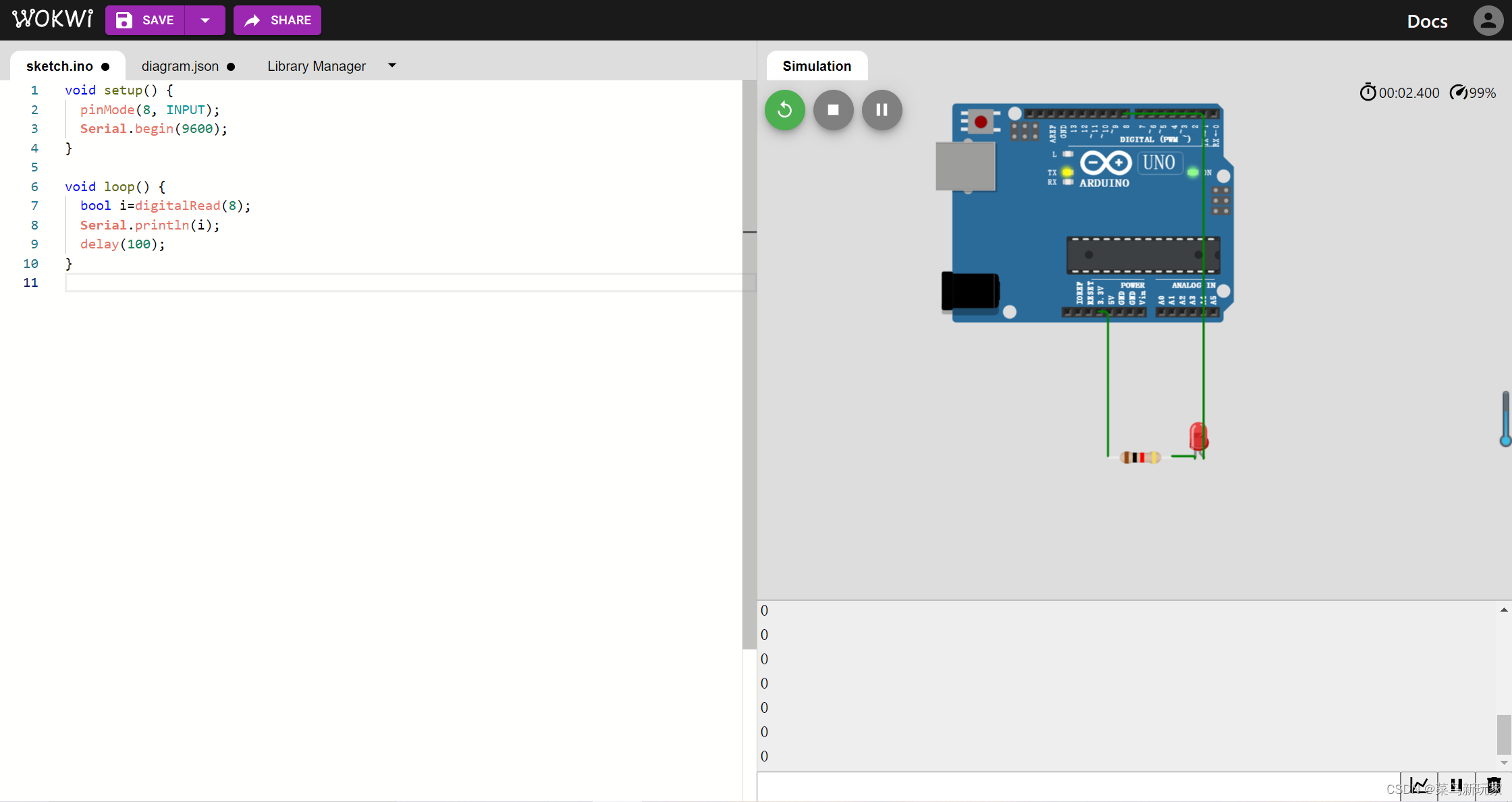Clear serial monitor with trash icon
Viewport: 1512px width, 802px height.
[x=1493, y=786]
